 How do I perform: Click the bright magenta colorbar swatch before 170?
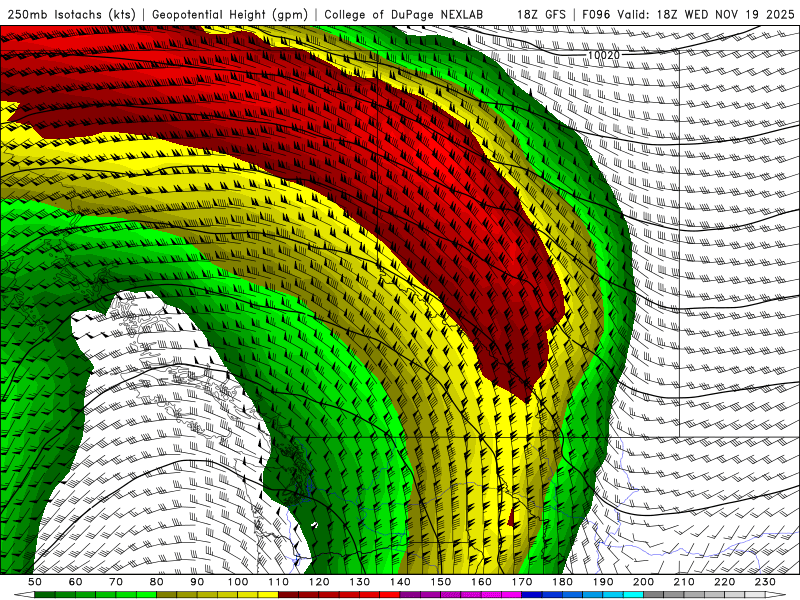click(511, 594)
